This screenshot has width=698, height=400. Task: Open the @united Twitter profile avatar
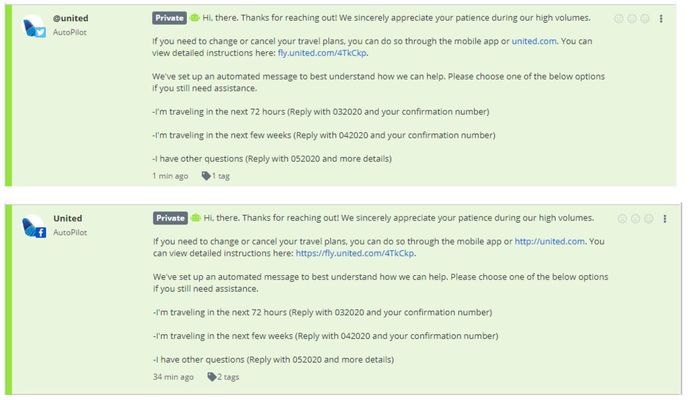(34, 26)
